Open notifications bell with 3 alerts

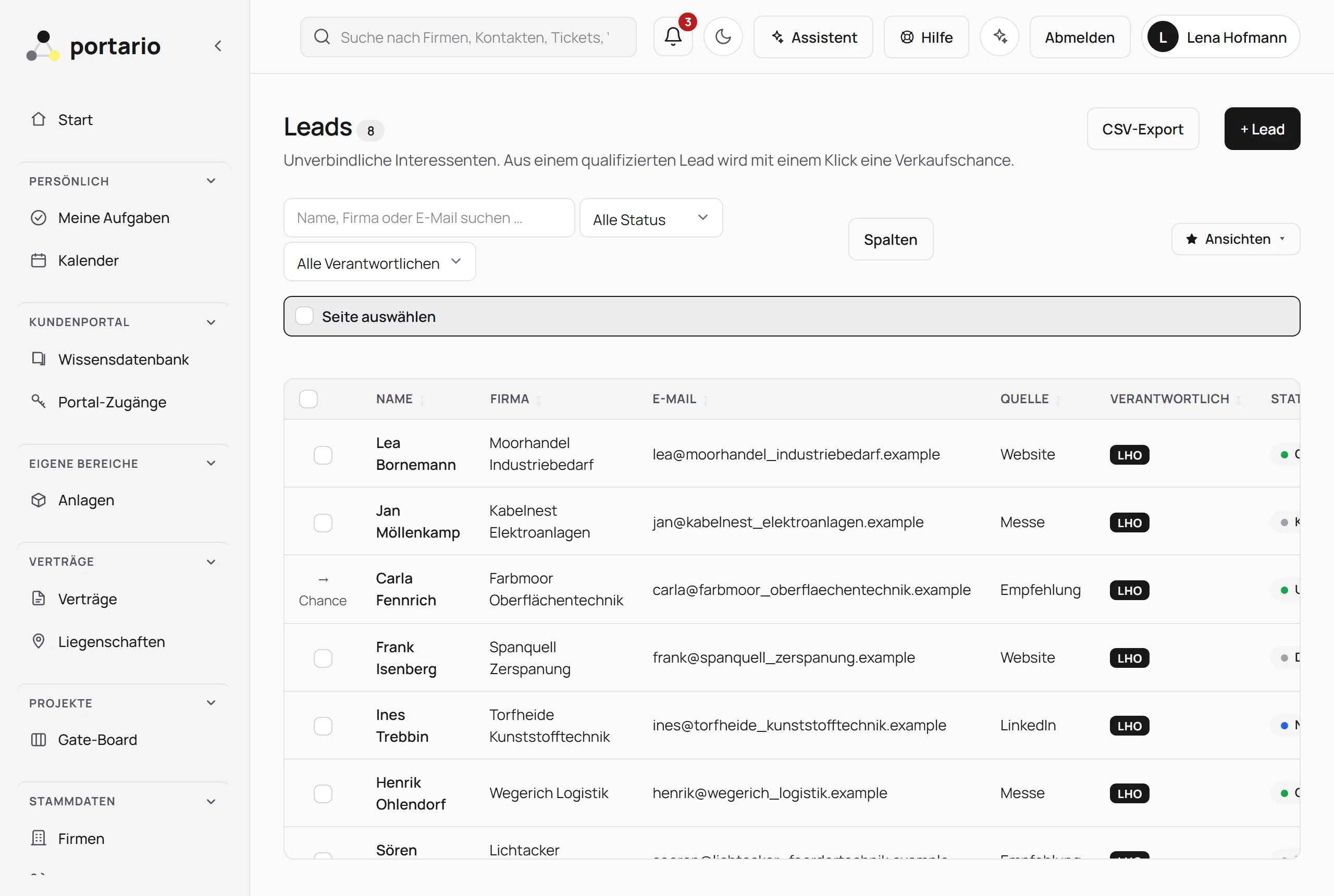point(673,37)
